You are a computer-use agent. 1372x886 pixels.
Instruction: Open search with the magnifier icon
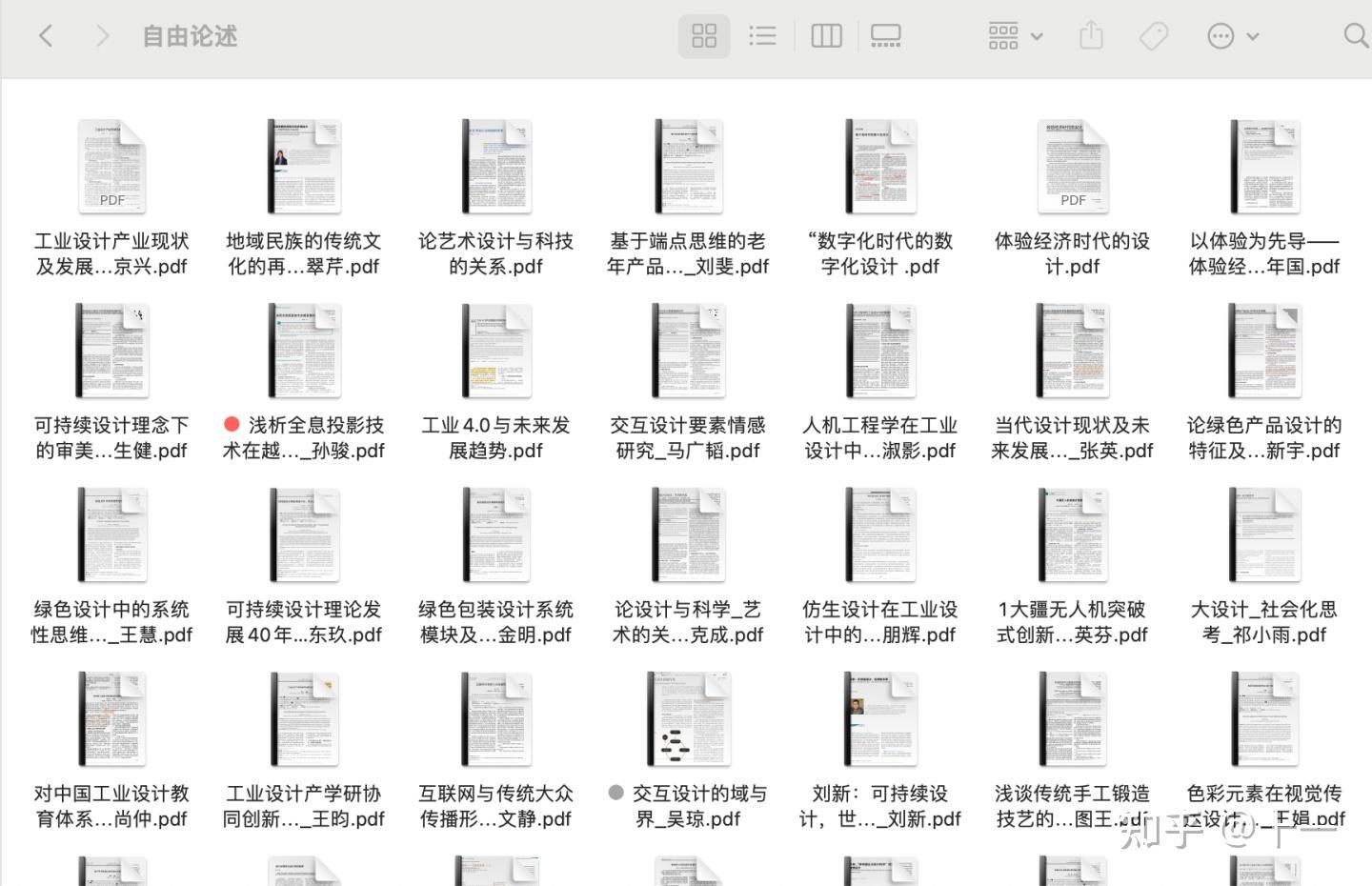click(x=1356, y=36)
